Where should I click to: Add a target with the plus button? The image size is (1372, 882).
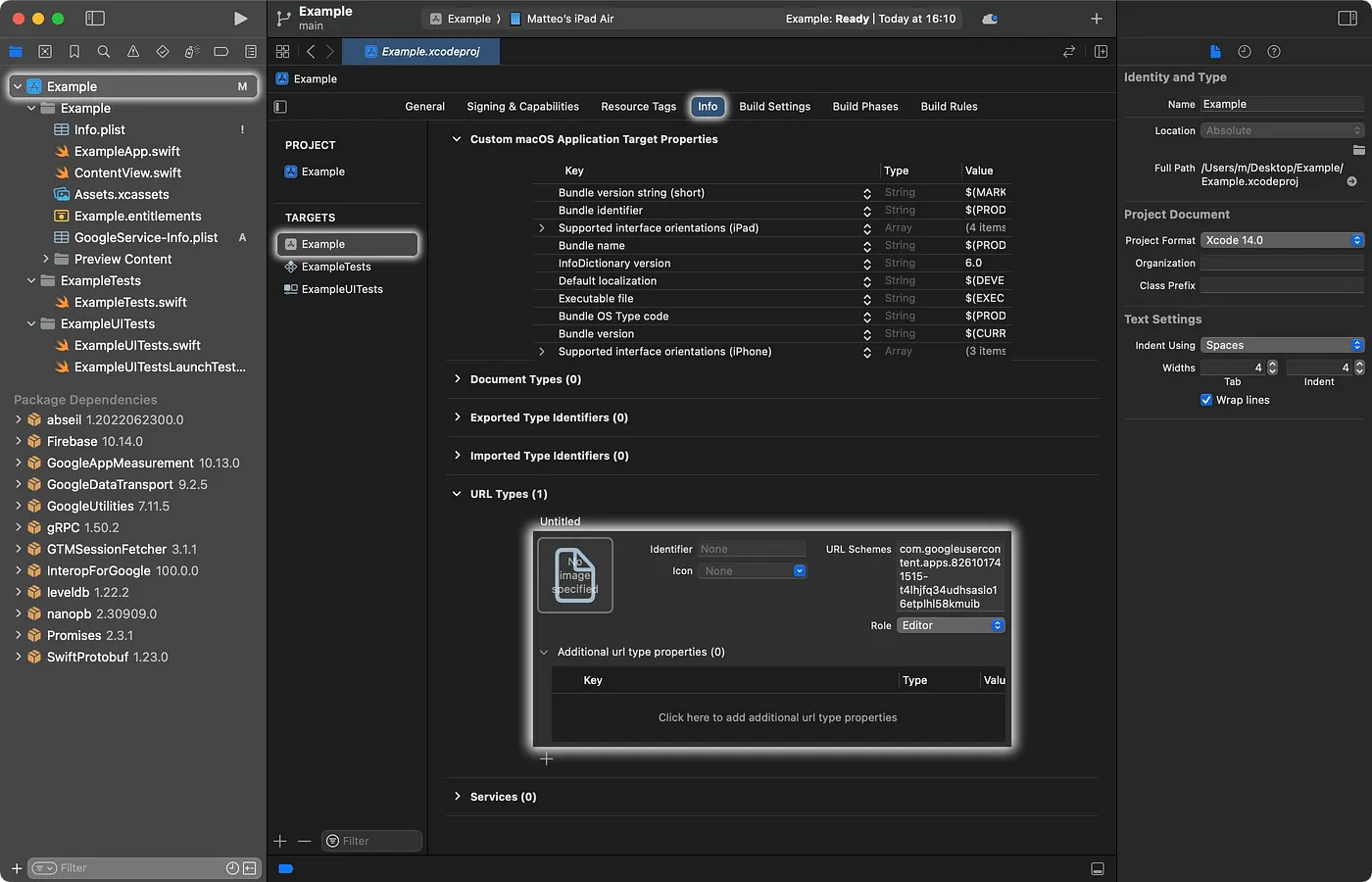tap(280, 841)
